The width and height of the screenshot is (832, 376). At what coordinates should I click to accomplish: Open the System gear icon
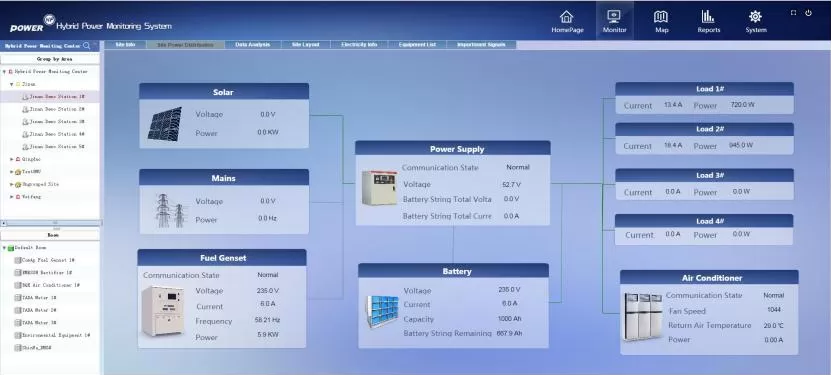click(755, 17)
